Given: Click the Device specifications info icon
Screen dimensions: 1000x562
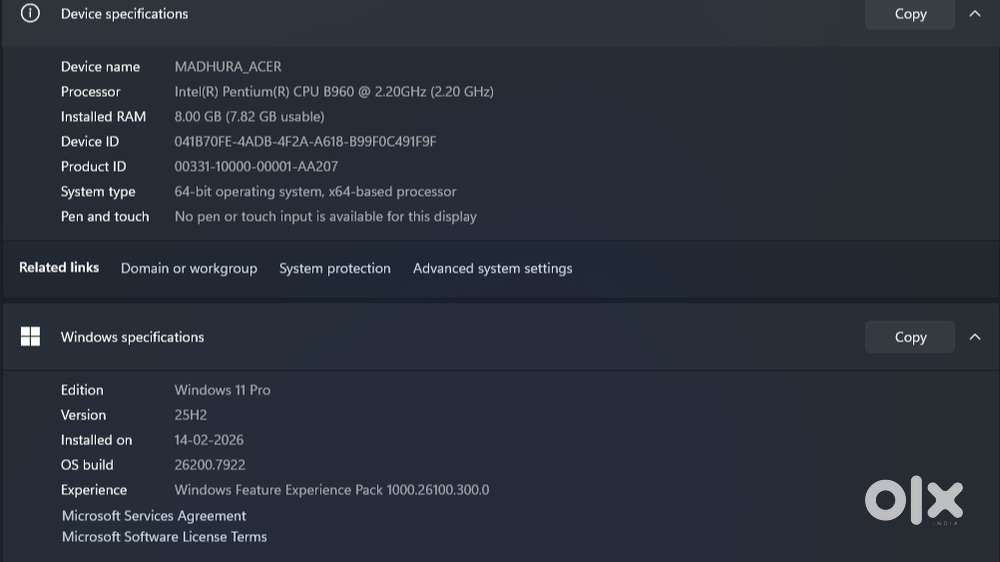Looking at the screenshot, I should [x=30, y=13].
